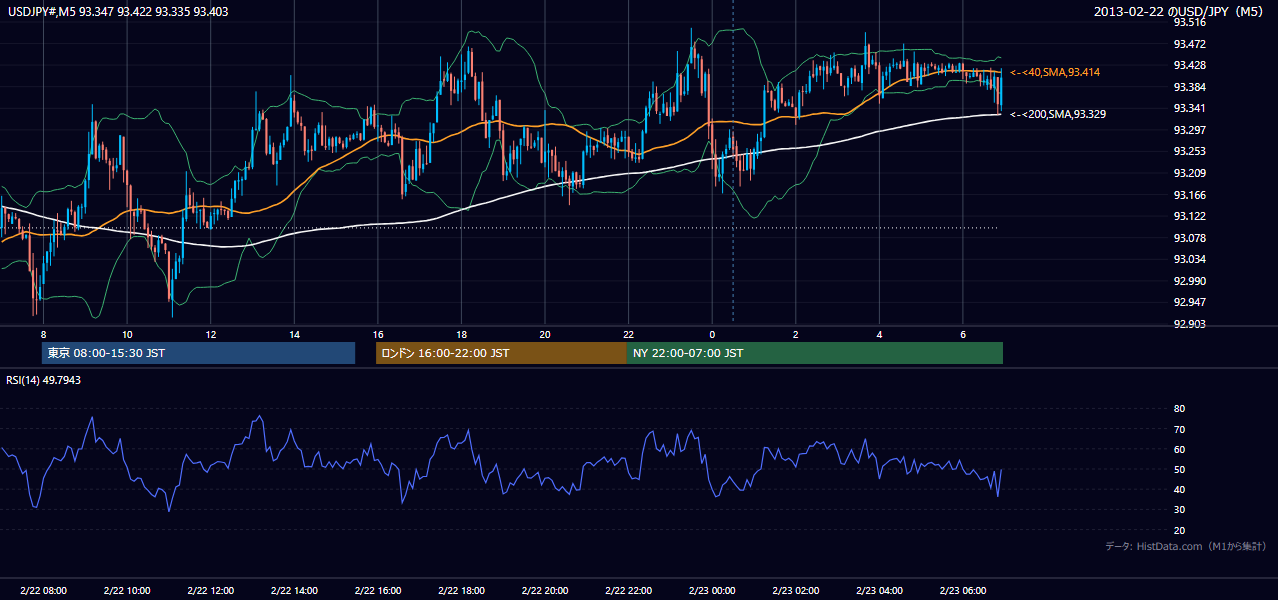This screenshot has width=1278, height=600.
Task: Click the 93.034 price axis label
Action: (1189, 259)
